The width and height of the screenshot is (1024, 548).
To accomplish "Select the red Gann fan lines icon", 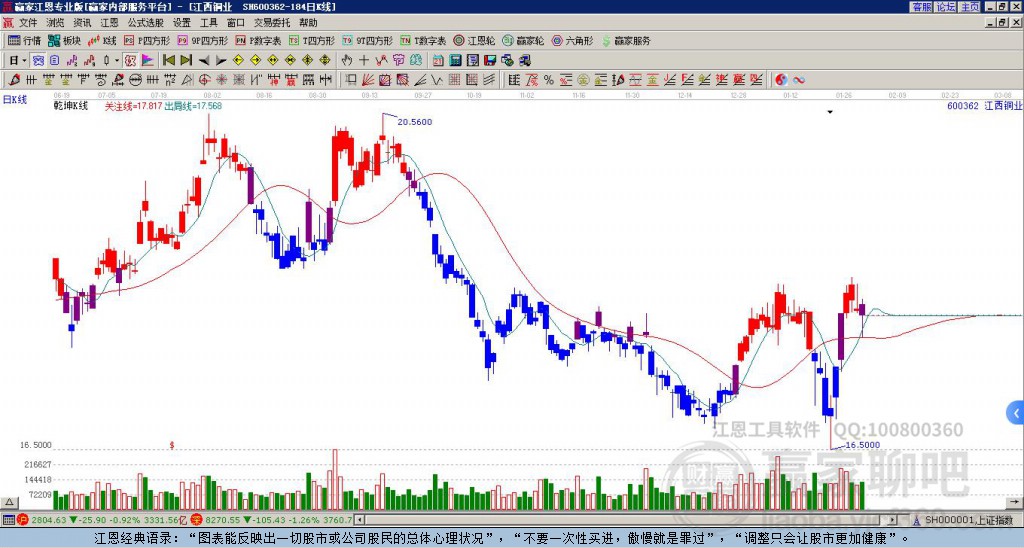I will (x=368, y=80).
